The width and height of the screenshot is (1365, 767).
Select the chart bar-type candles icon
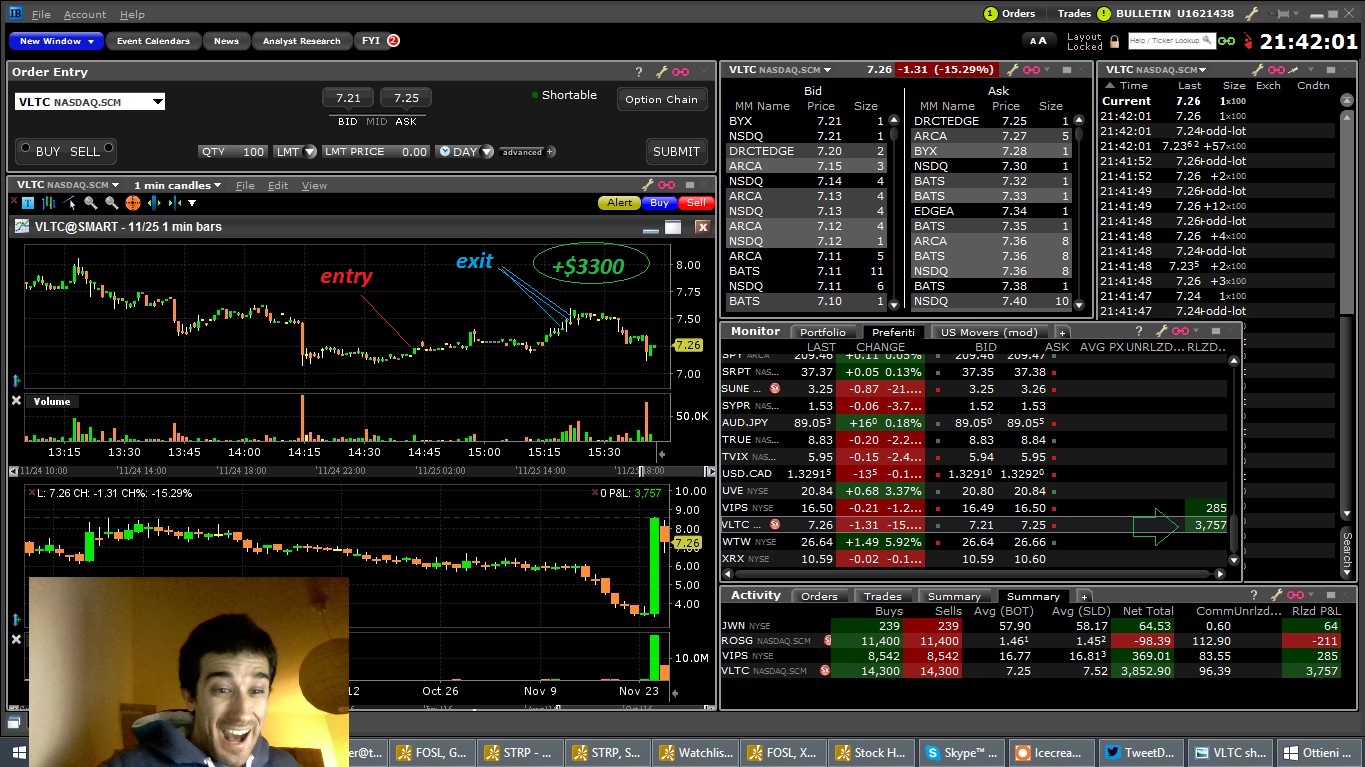[48, 203]
